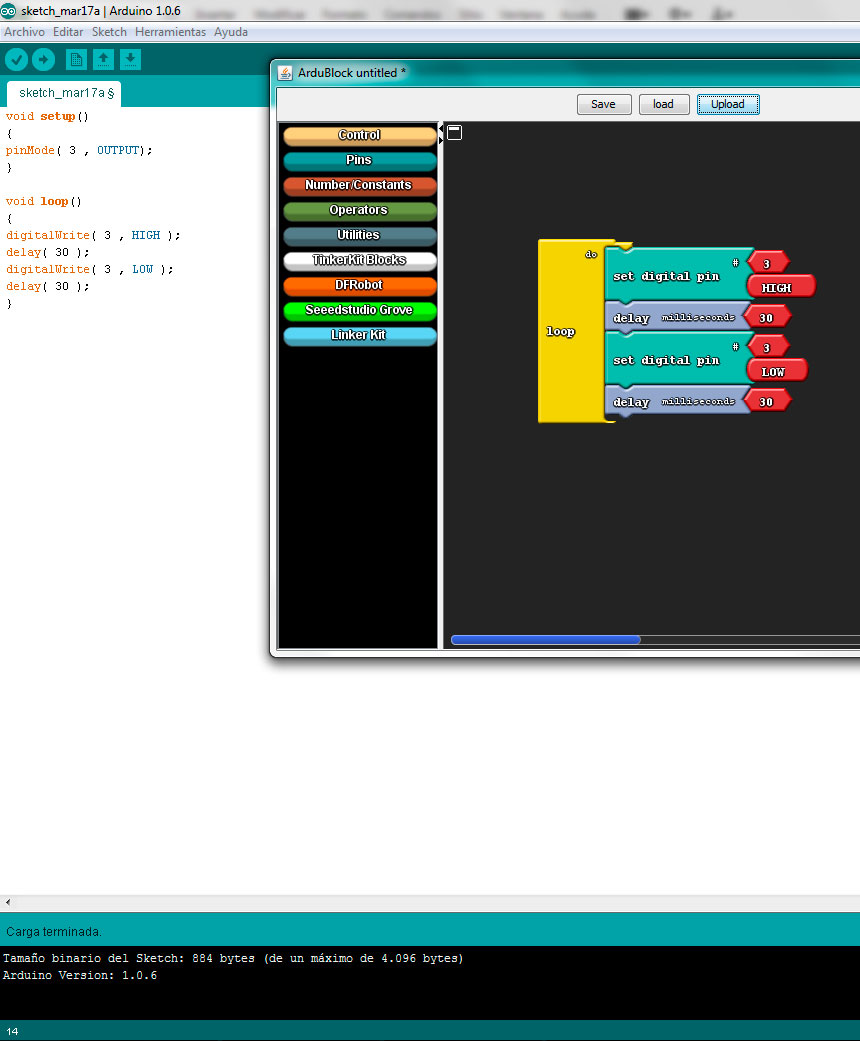Image resolution: width=860 pixels, height=1041 pixels.
Task: Click line number 14 in the status bar
Action: (12, 1031)
